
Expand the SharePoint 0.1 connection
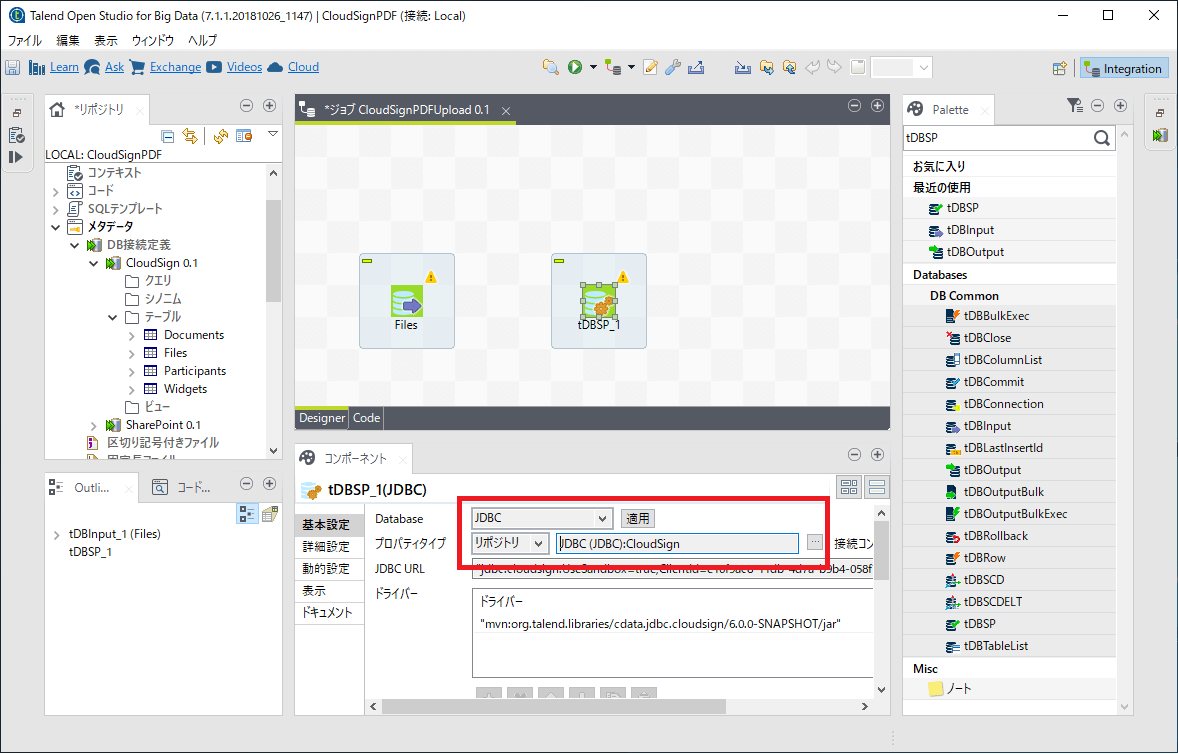click(x=93, y=425)
